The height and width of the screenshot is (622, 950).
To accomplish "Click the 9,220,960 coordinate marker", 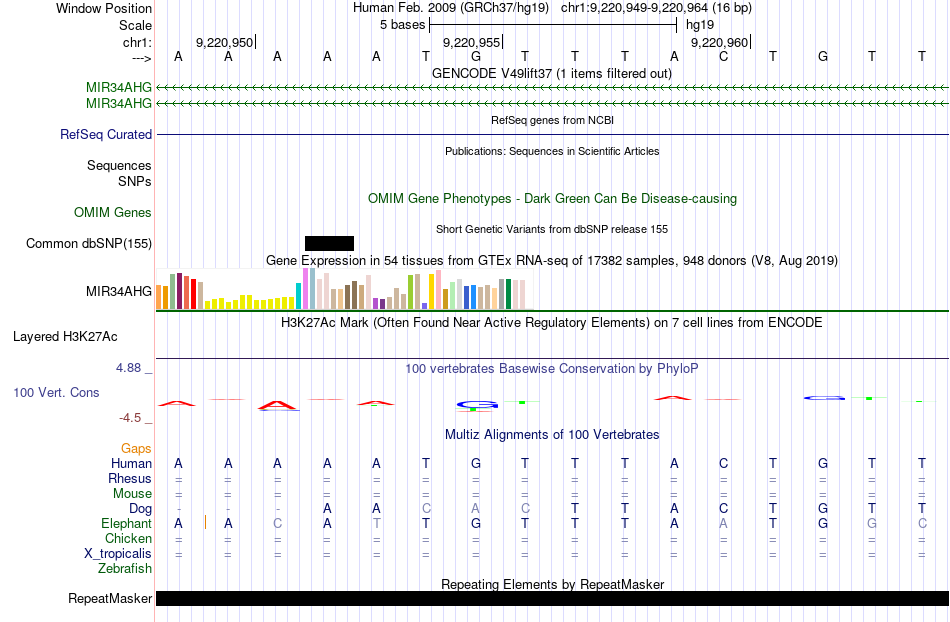I will pyautogui.click(x=719, y=42).
